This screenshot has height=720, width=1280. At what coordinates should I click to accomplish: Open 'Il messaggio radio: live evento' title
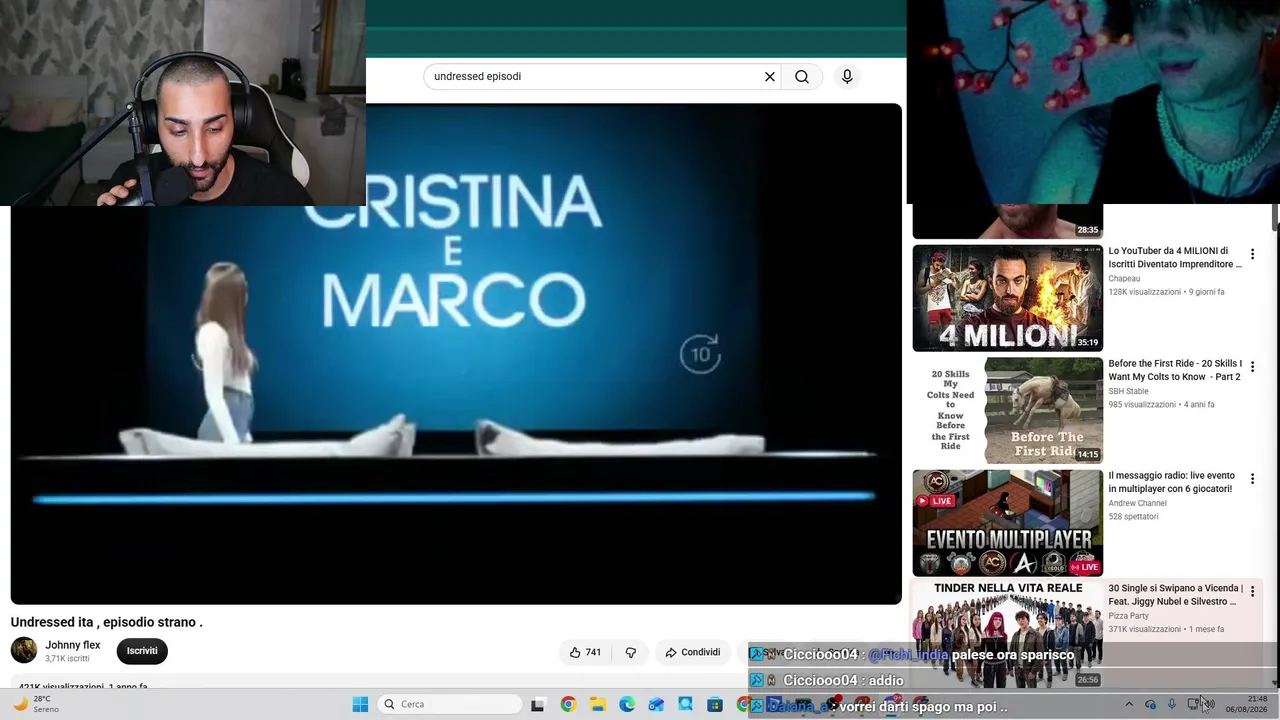pos(1171,482)
